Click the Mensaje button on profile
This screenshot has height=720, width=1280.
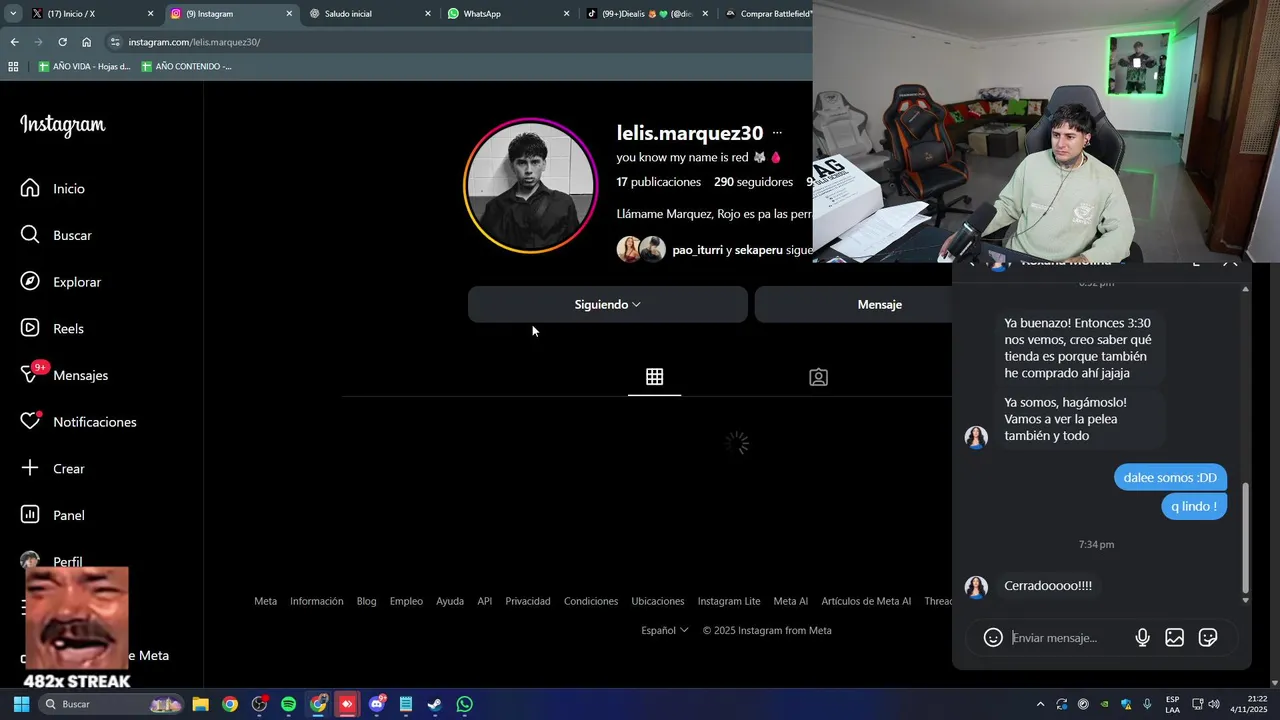point(880,304)
